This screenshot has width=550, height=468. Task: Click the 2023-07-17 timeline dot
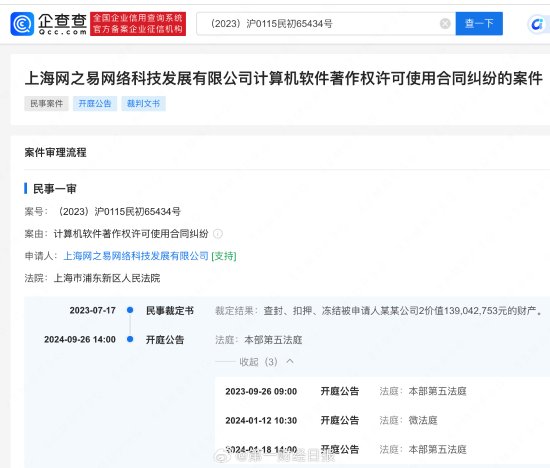tap(130, 310)
